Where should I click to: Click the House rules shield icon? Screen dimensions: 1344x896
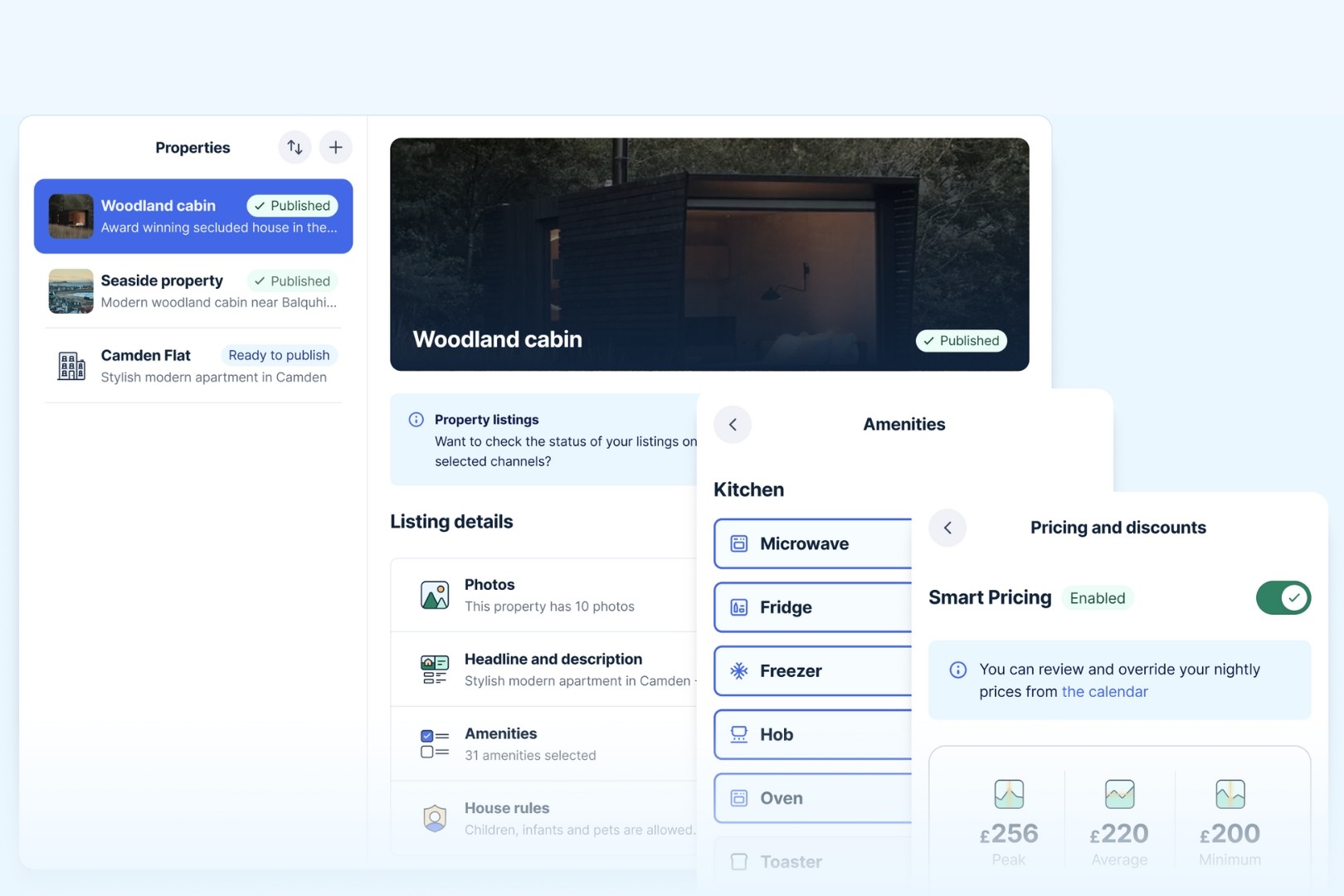[435, 819]
